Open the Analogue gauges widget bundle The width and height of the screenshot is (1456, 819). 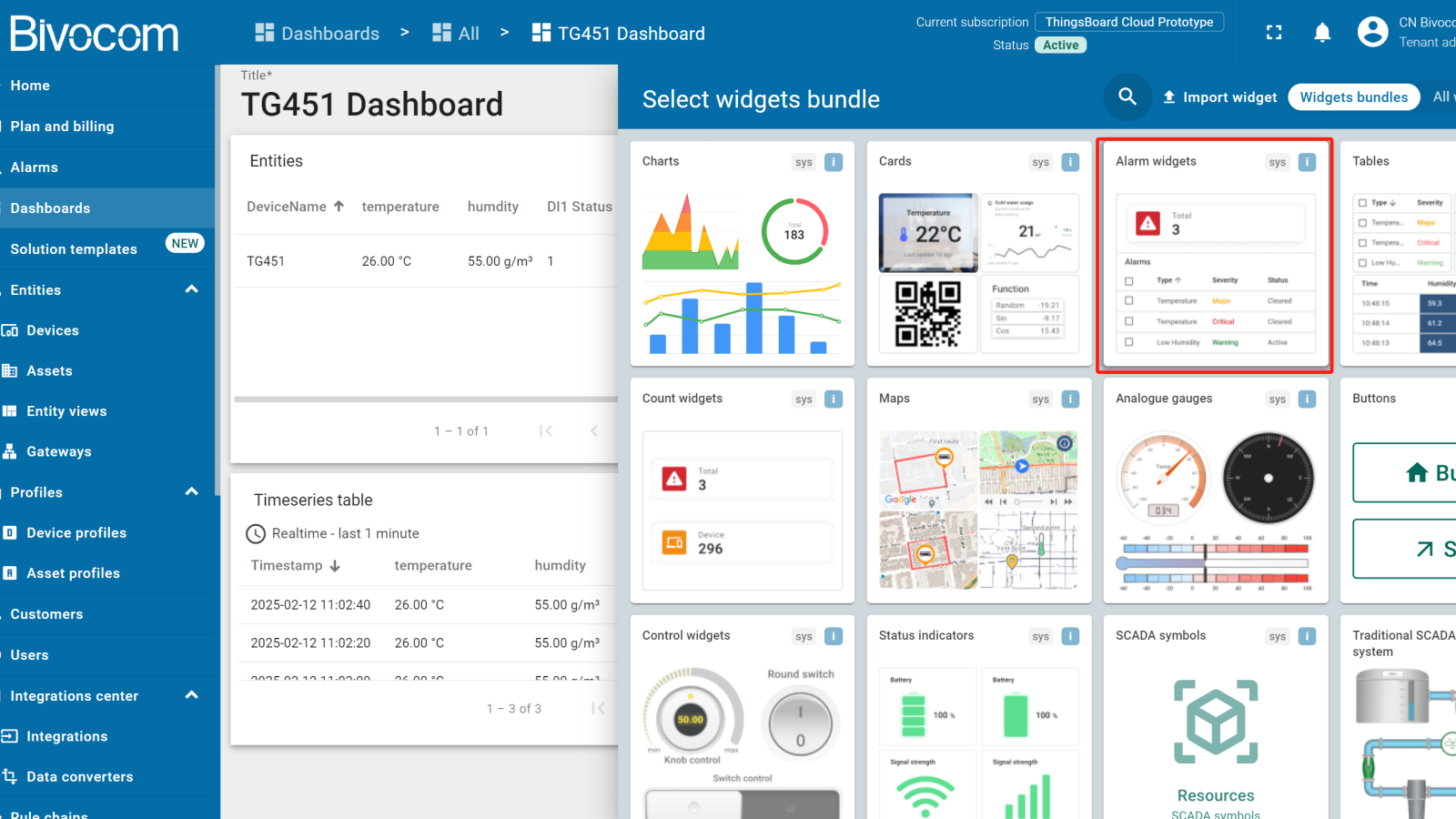pos(1215,491)
